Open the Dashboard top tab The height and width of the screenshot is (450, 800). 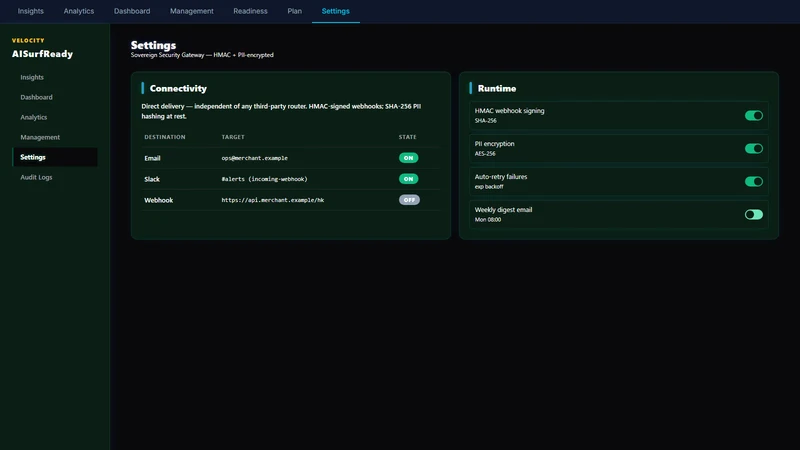click(x=132, y=11)
